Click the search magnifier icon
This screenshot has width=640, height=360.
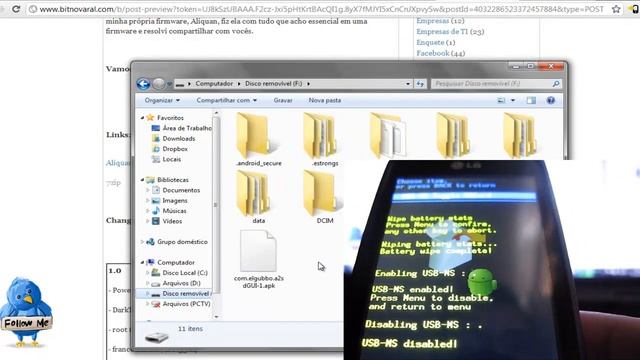click(x=556, y=84)
